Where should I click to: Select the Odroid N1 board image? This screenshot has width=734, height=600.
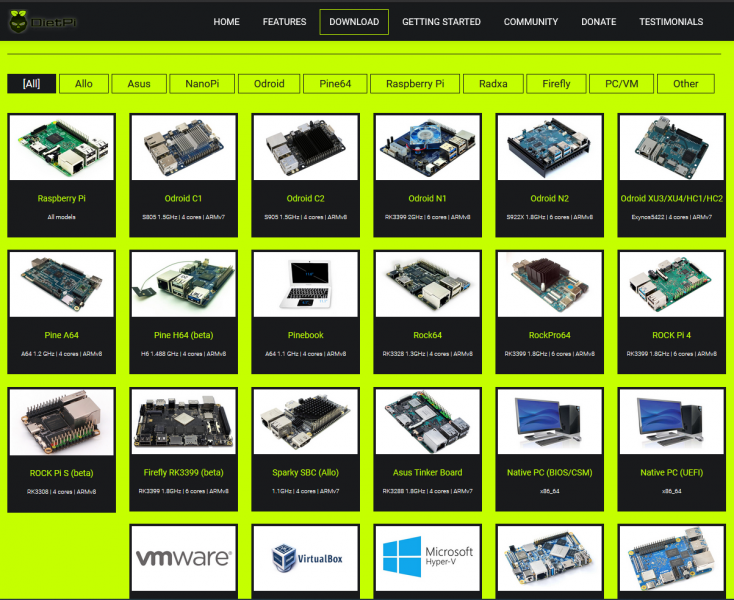click(x=427, y=147)
